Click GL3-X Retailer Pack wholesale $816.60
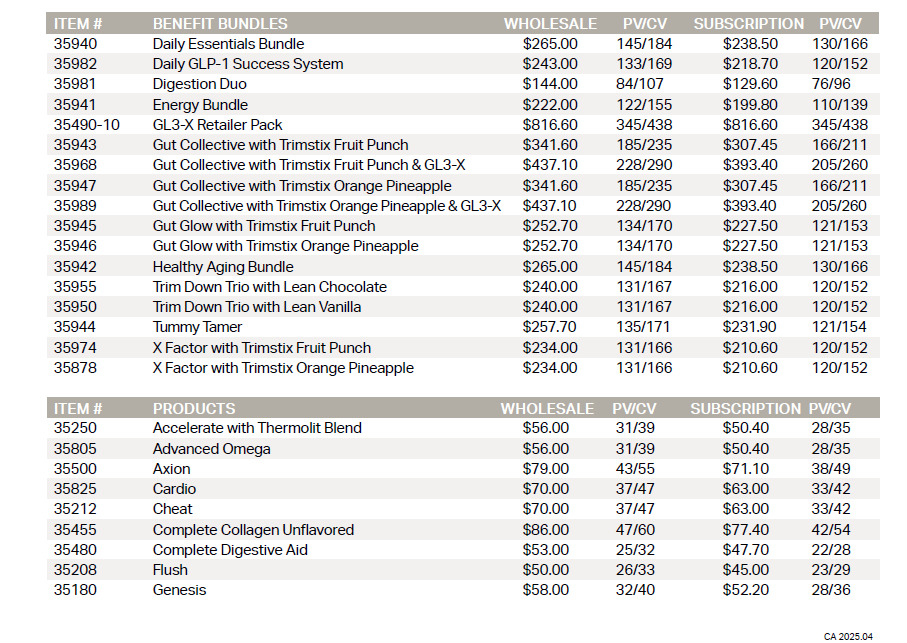The width and height of the screenshot is (907, 643). click(550, 125)
